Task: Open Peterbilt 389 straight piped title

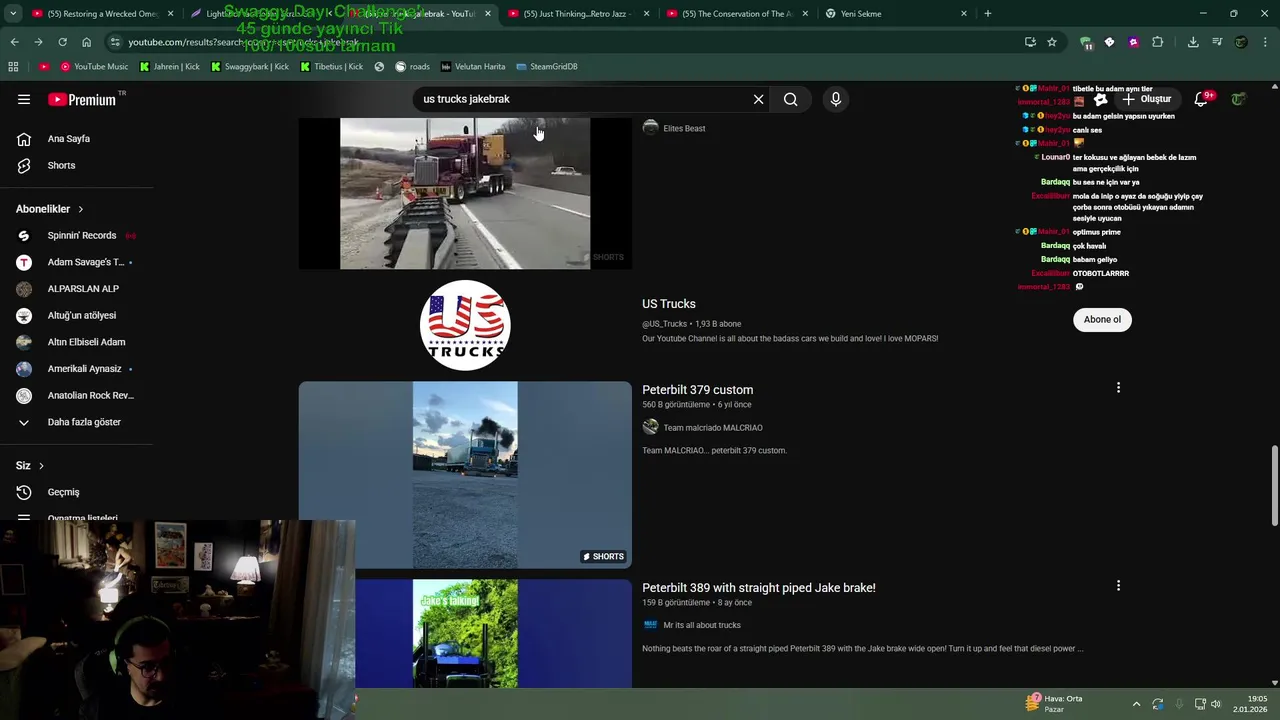Action: pyautogui.click(x=758, y=588)
